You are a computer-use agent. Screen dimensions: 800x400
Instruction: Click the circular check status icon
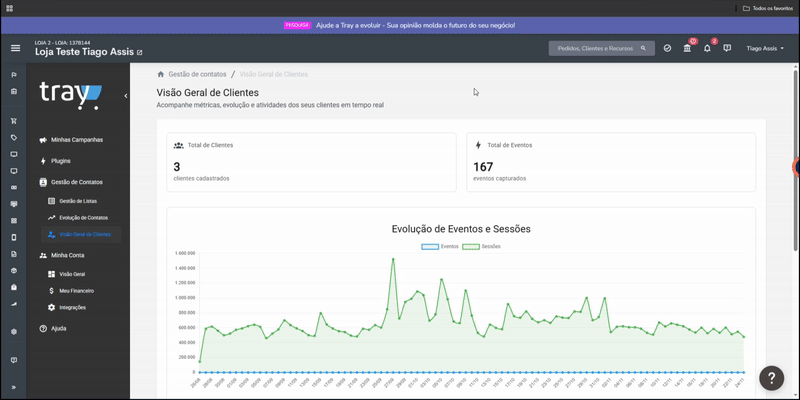(667, 48)
